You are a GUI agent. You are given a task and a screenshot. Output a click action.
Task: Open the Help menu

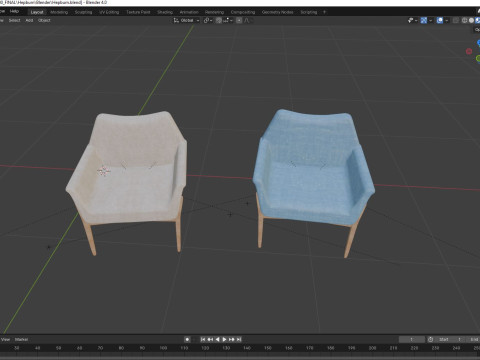[x=14, y=11]
